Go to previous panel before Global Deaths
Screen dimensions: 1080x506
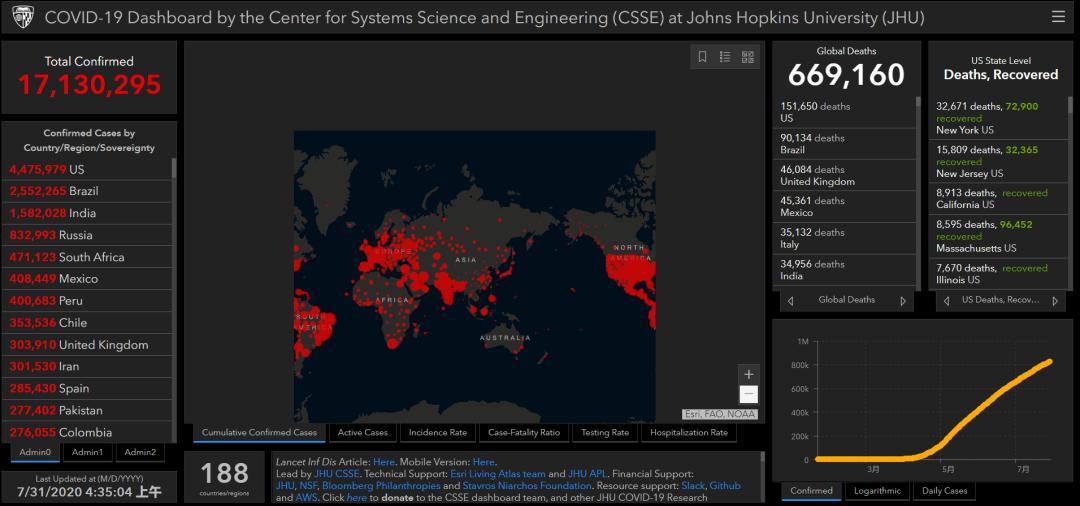coord(790,300)
